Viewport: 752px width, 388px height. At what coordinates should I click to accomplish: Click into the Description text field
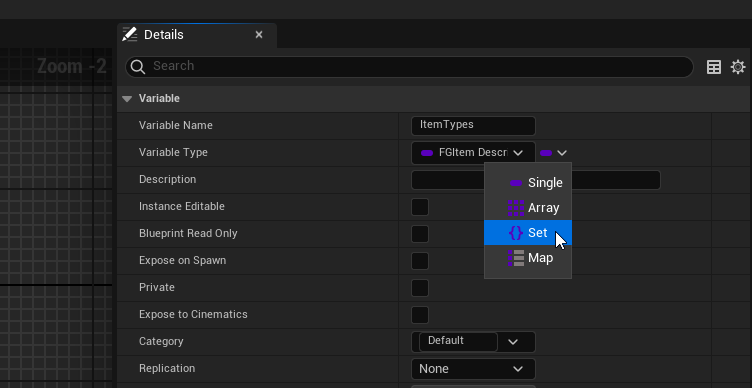click(x=536, y=180)
